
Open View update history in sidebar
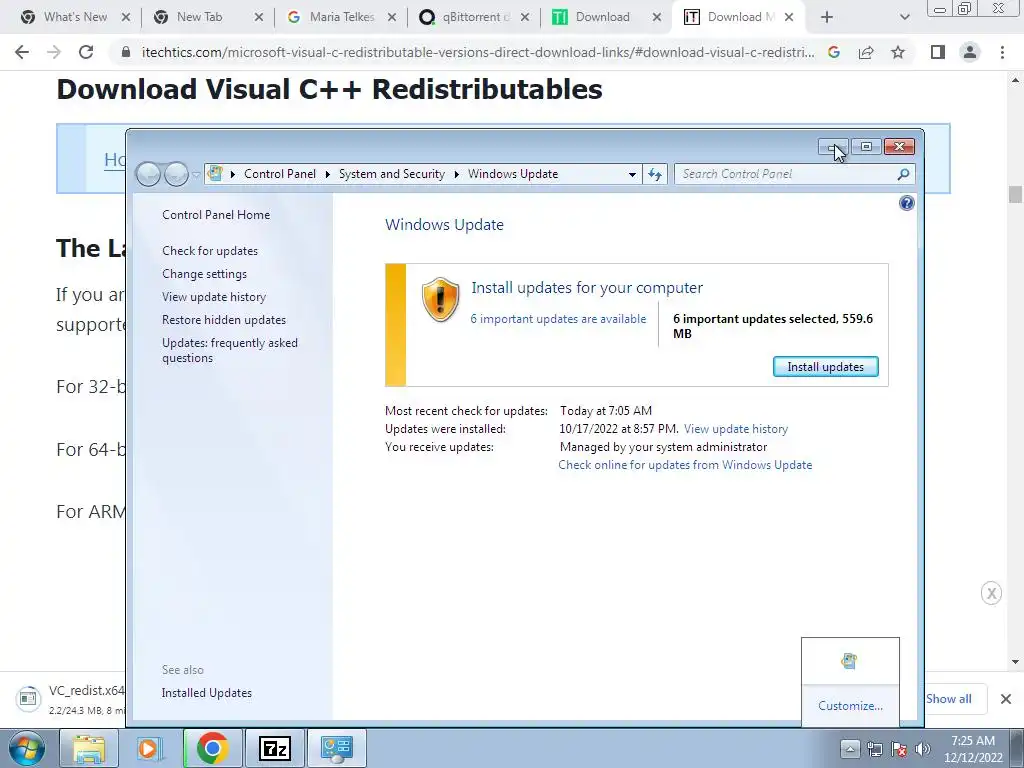click(214, 296)
